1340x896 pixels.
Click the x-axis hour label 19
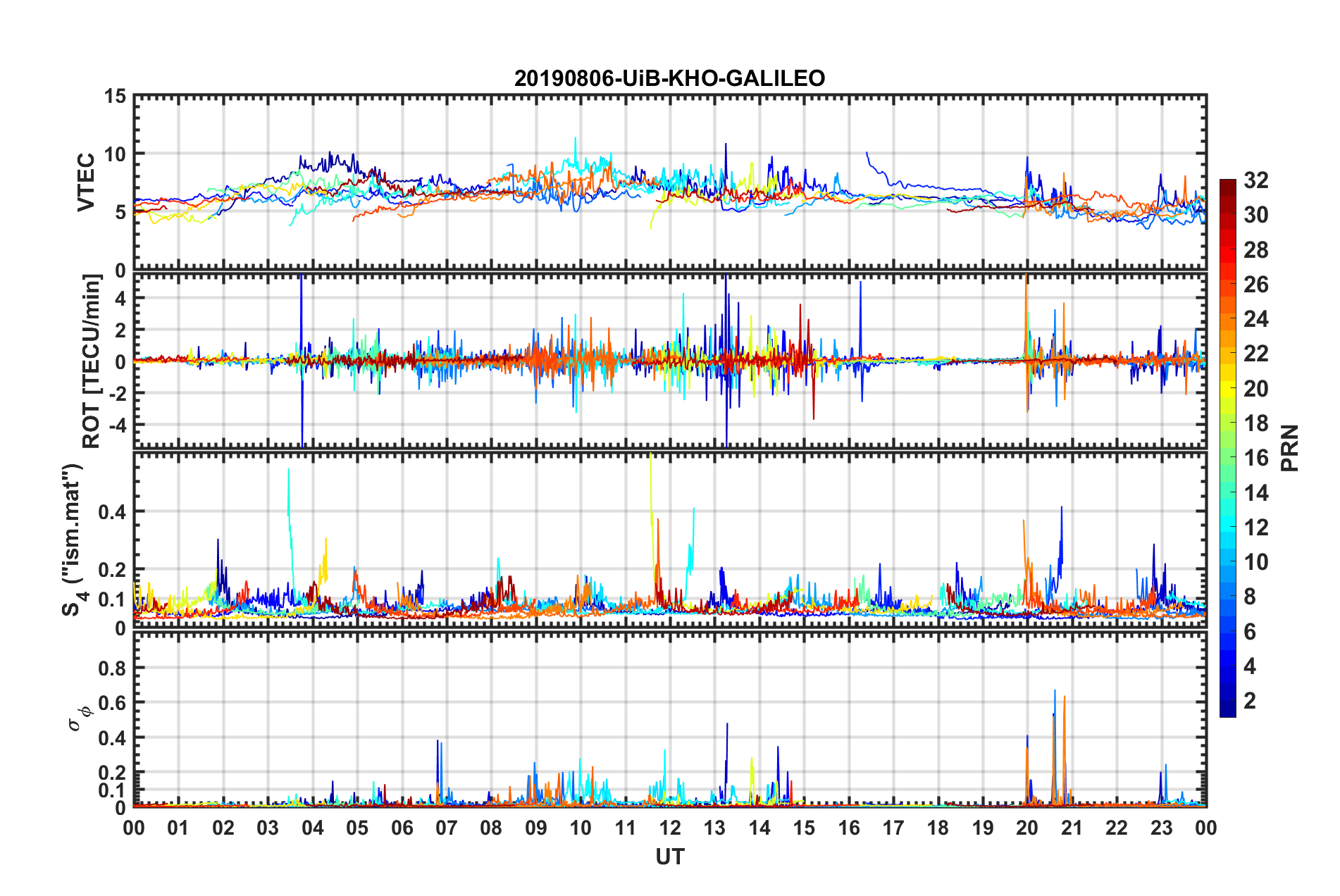click(983, 828)
